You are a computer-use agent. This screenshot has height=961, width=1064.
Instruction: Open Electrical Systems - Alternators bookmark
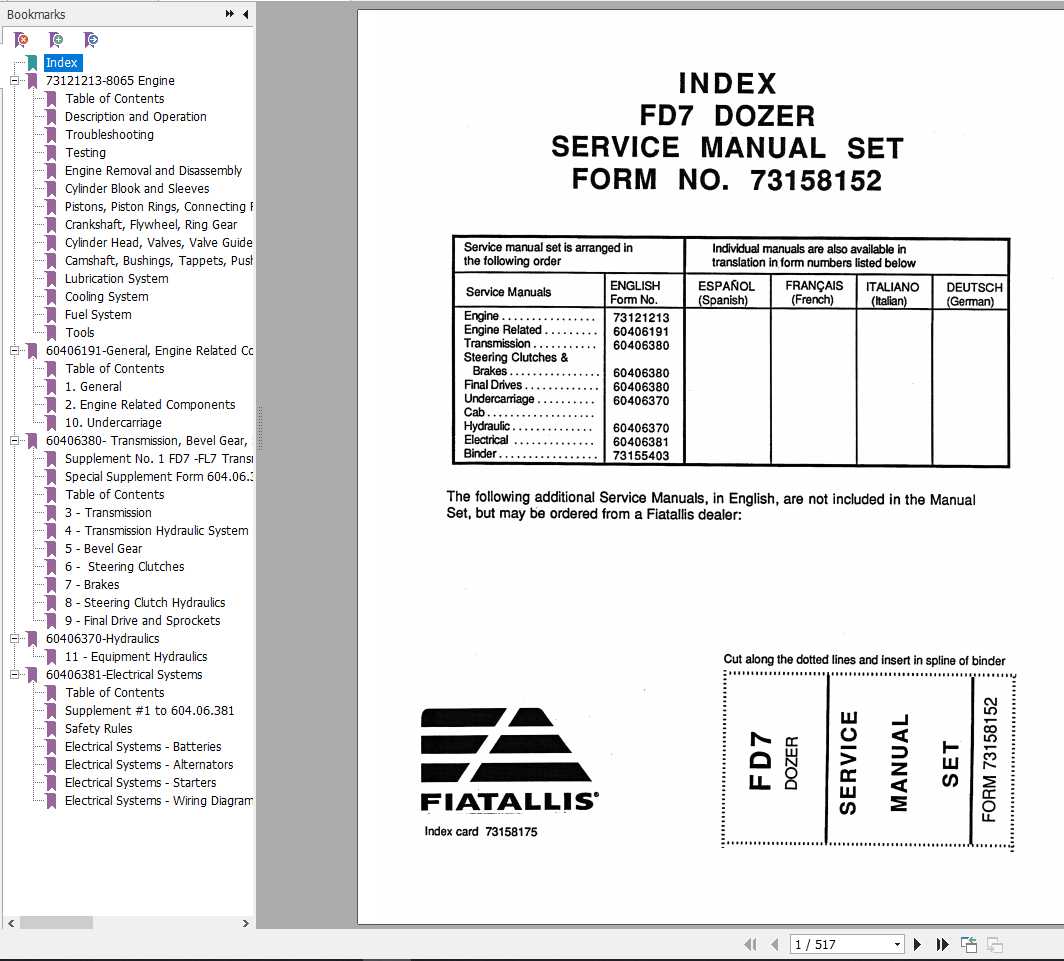pyautogui.click(x=149, y=765)
